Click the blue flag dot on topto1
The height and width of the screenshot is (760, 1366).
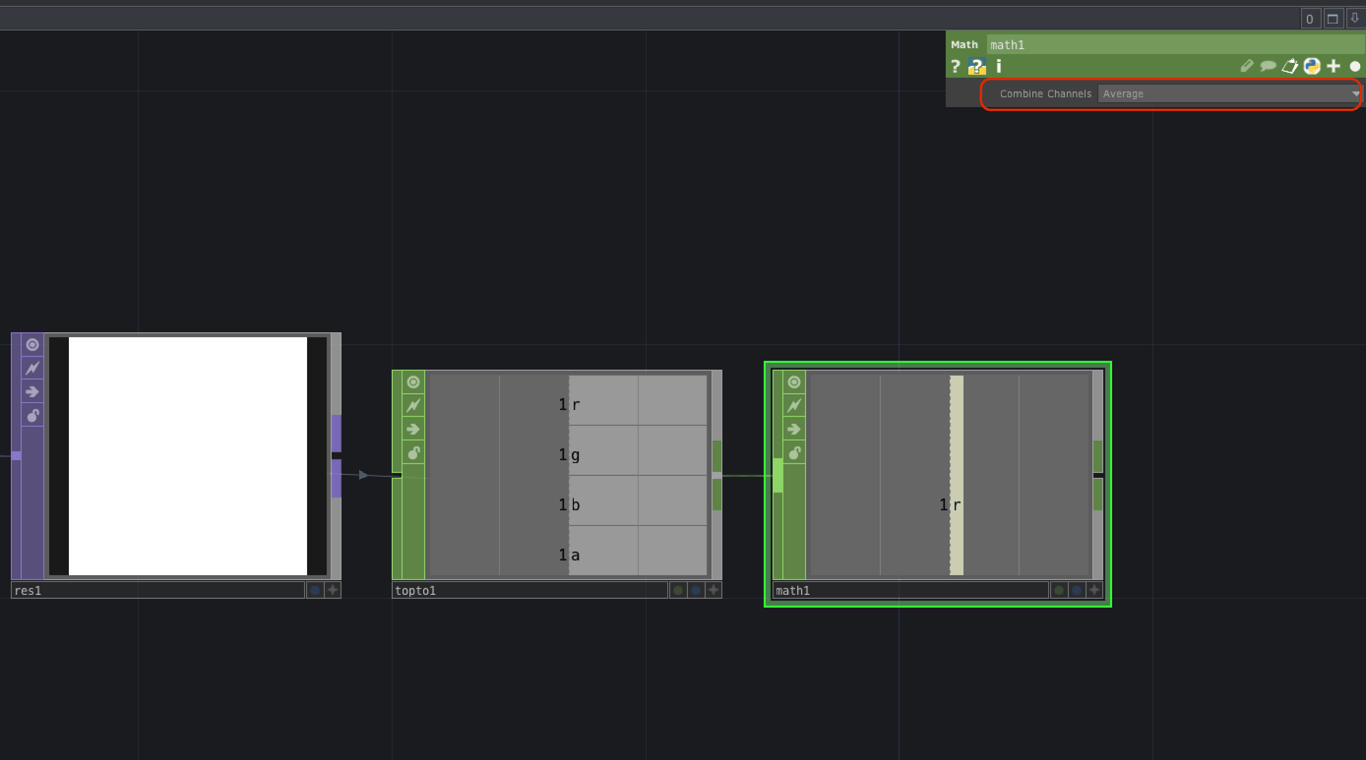696,591
